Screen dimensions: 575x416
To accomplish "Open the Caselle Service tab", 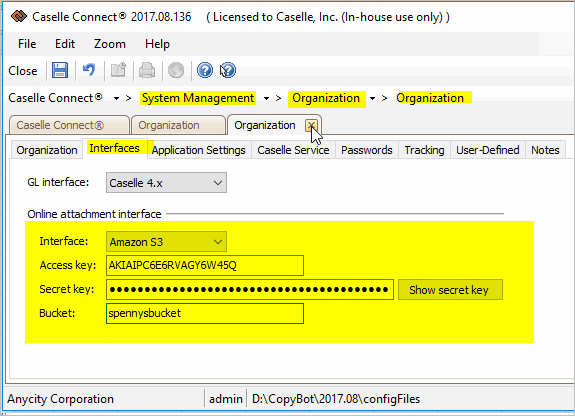I will [293, 150].
